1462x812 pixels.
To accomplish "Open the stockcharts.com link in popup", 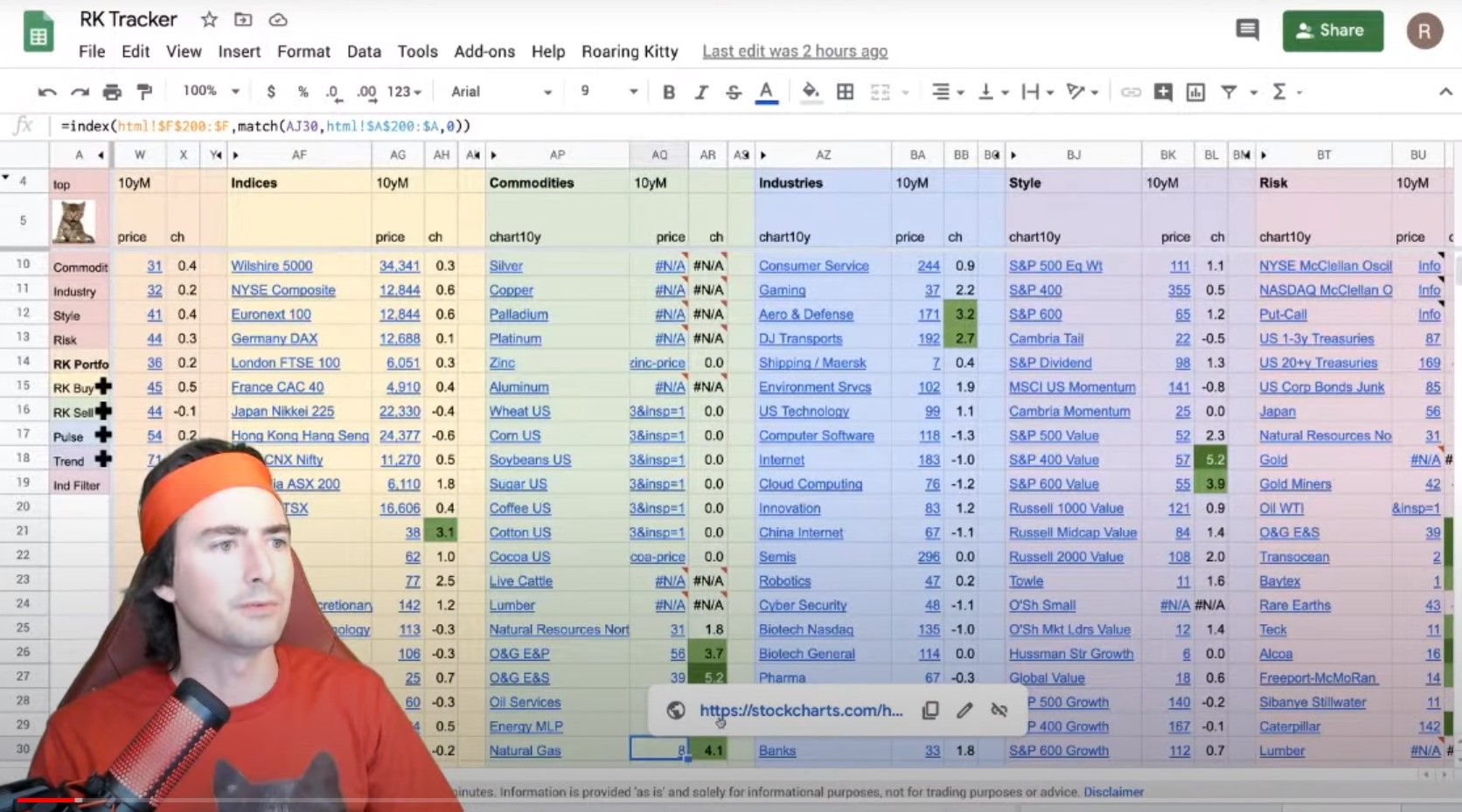I will 801,711.
